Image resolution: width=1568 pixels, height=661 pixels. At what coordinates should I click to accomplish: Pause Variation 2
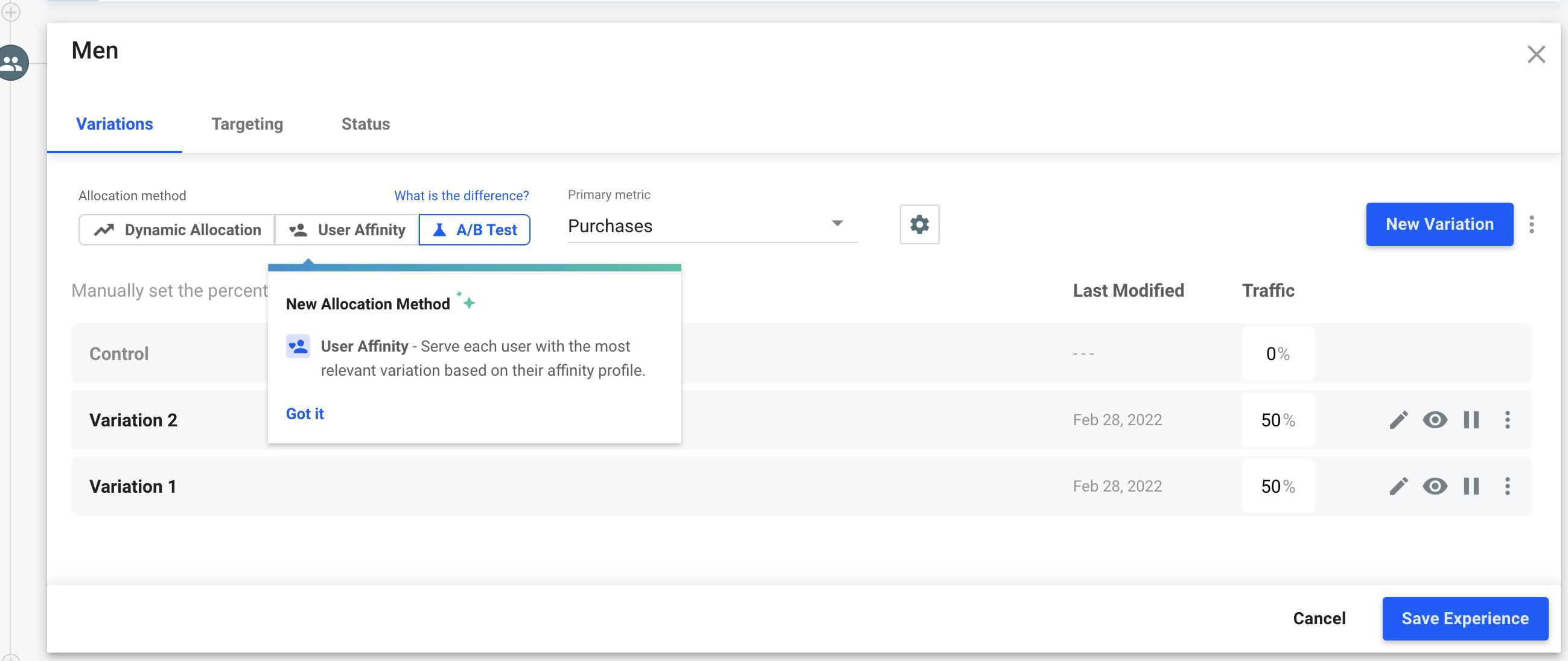[1471, 420]
